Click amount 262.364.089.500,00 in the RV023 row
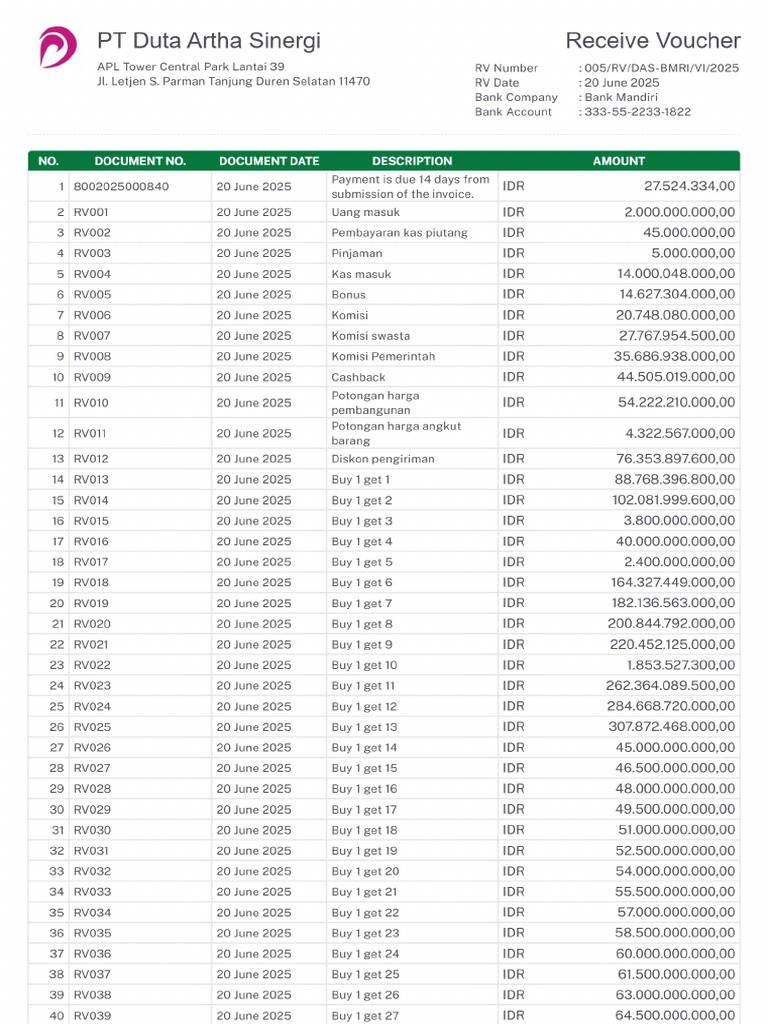The image size is (768, 1024). (x=670, y=686)
